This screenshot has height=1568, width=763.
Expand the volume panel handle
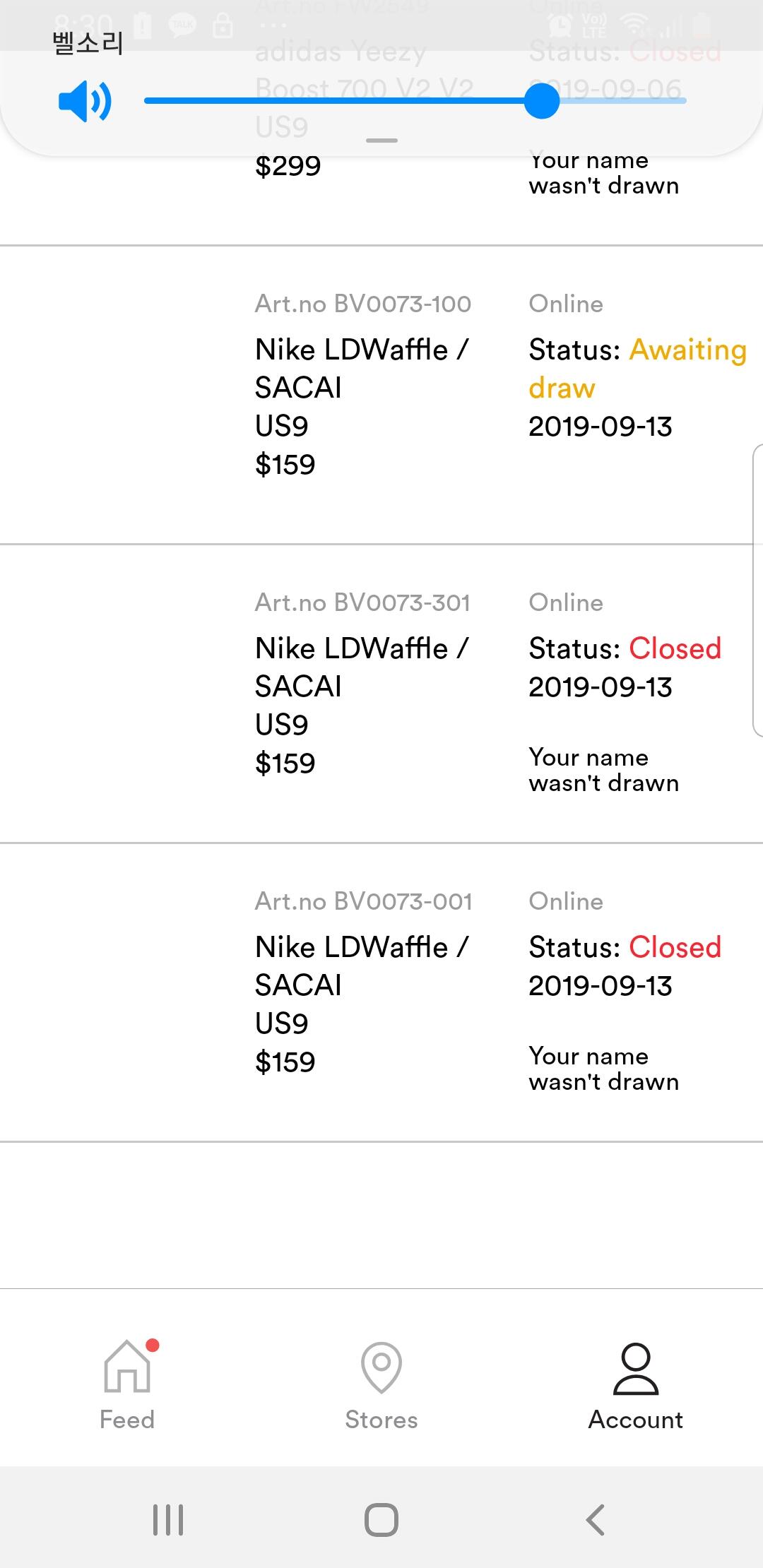point(381,141)
